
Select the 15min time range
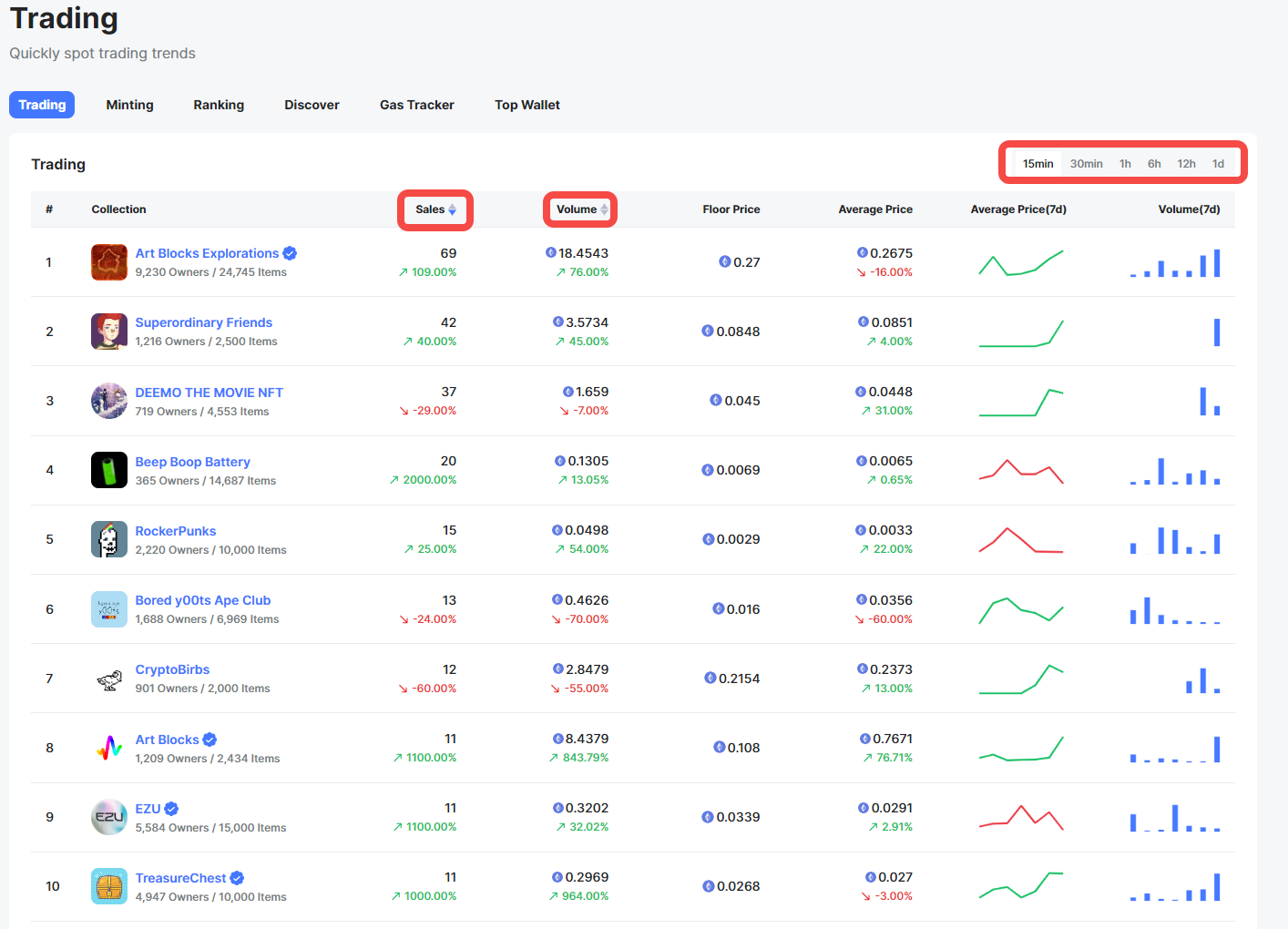[x=1038, y=164]
